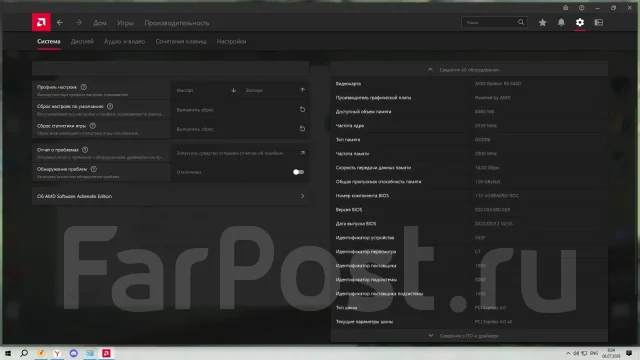Show hidden system tray icons

(x=568, y=353)
